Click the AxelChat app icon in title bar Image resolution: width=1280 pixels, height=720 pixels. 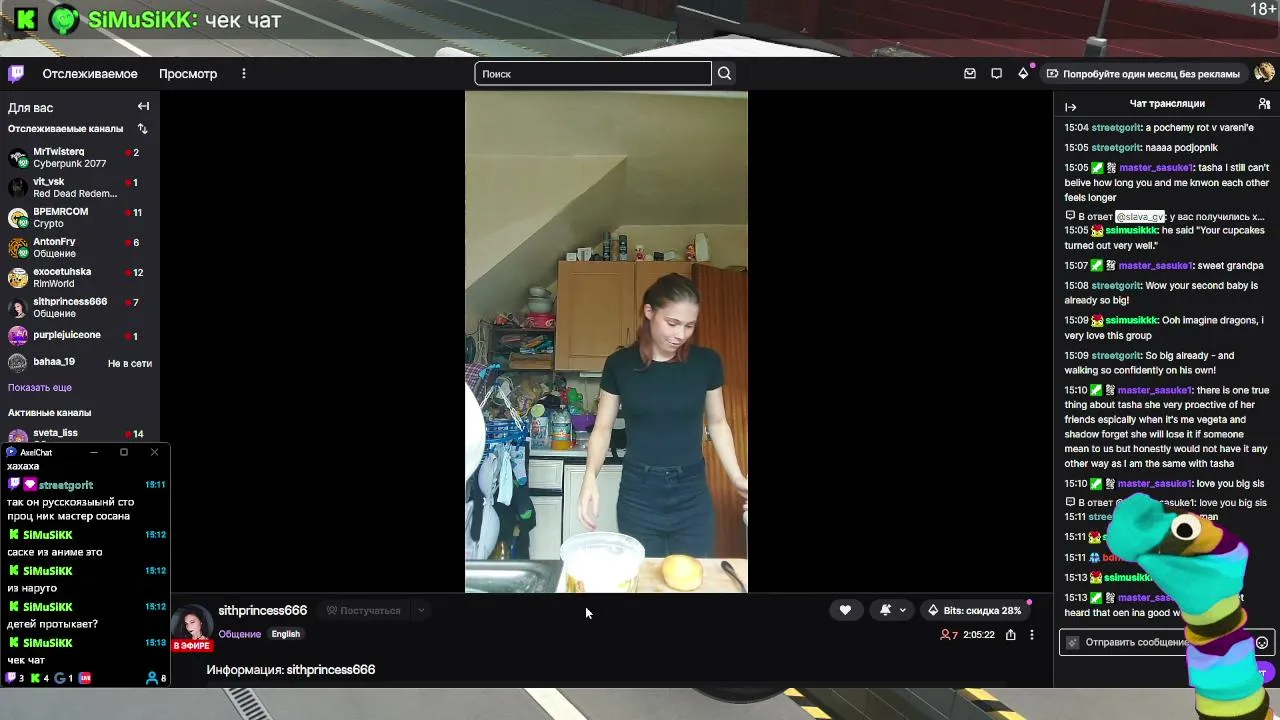click(x=12, y=453)
